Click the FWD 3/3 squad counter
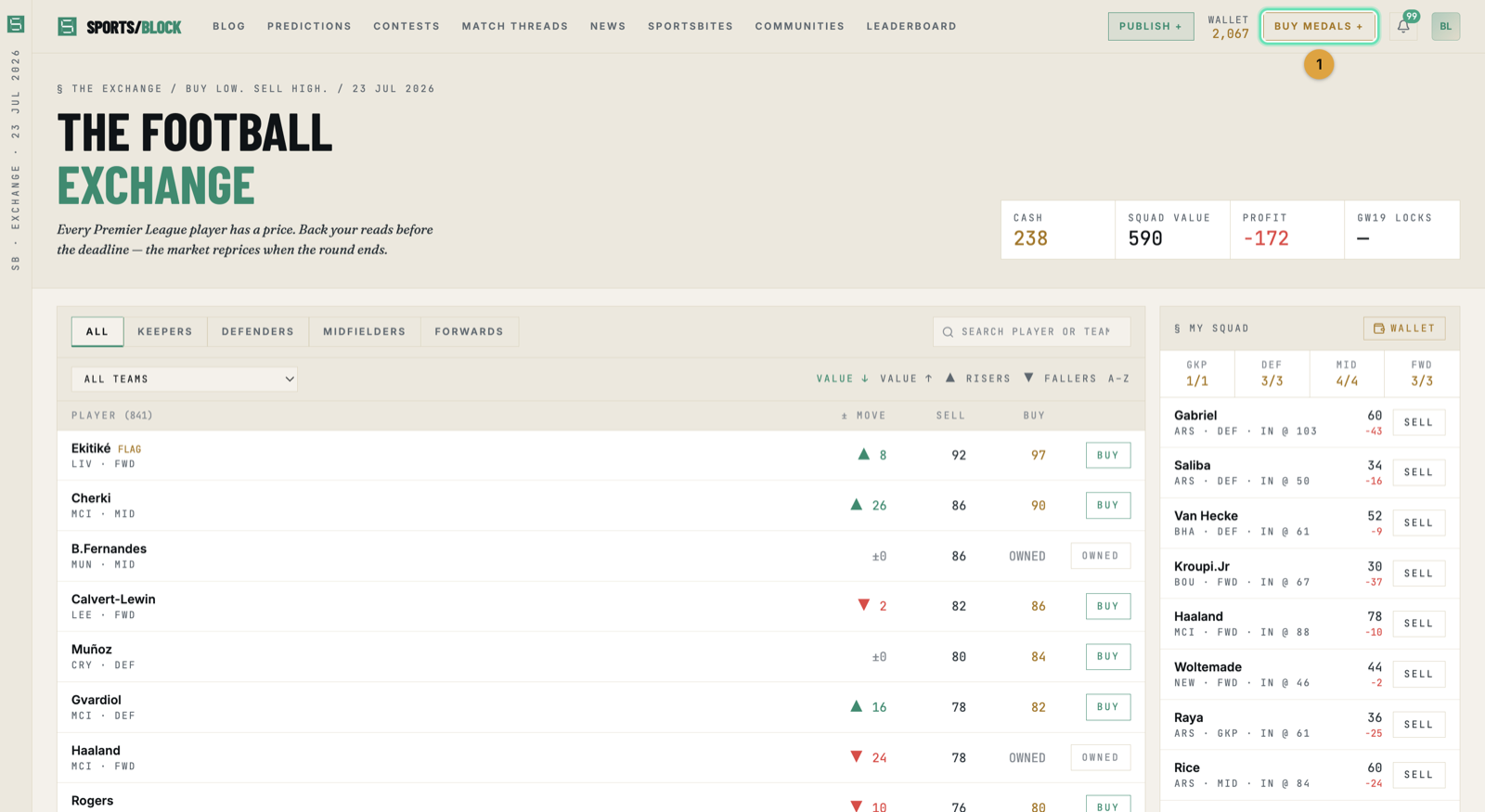 [x=1422, y=373]
